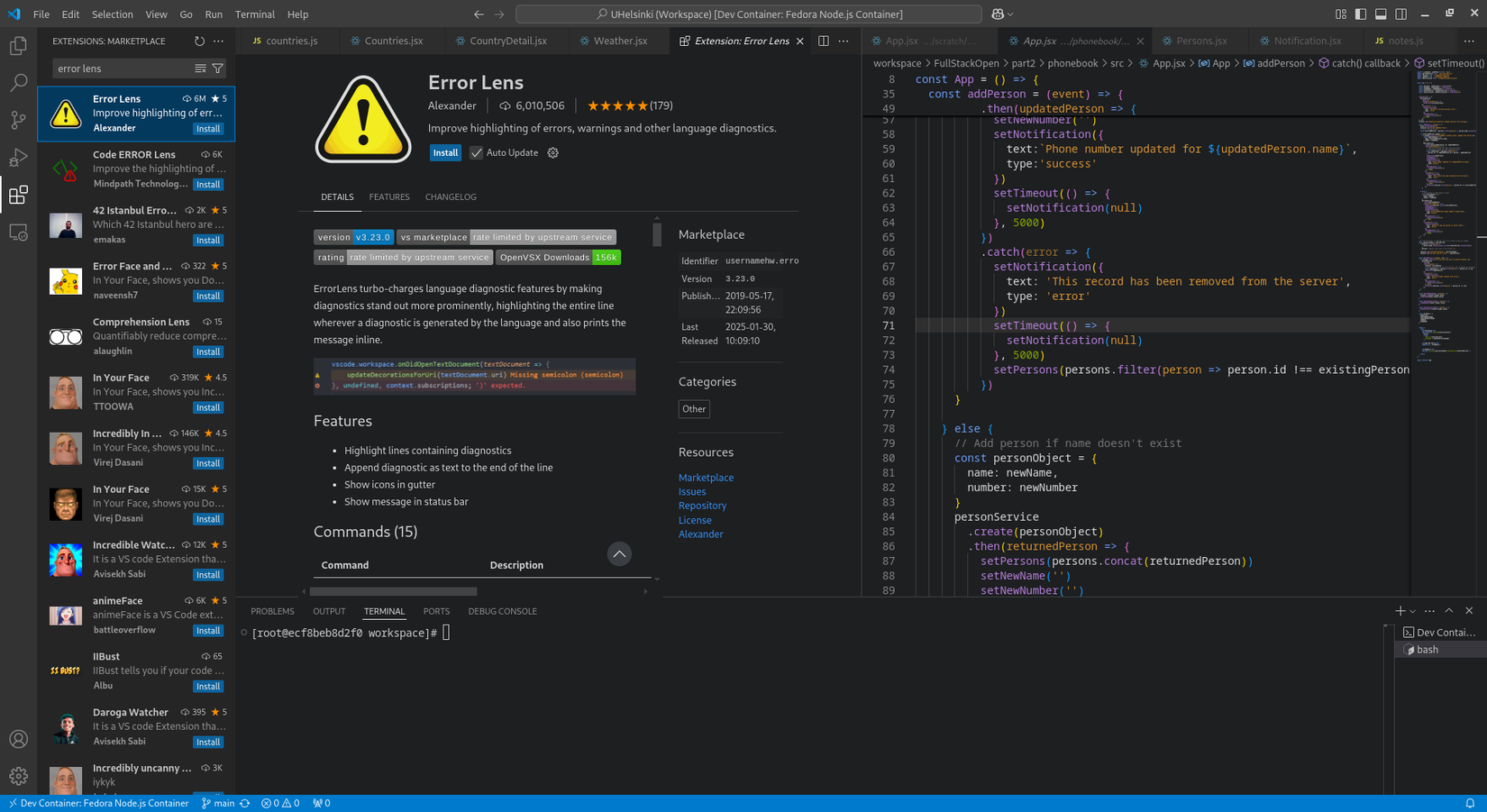The width and height of the screenshot is (1487, 812).
Task: Open the Search view
Action: coord(18,83)
